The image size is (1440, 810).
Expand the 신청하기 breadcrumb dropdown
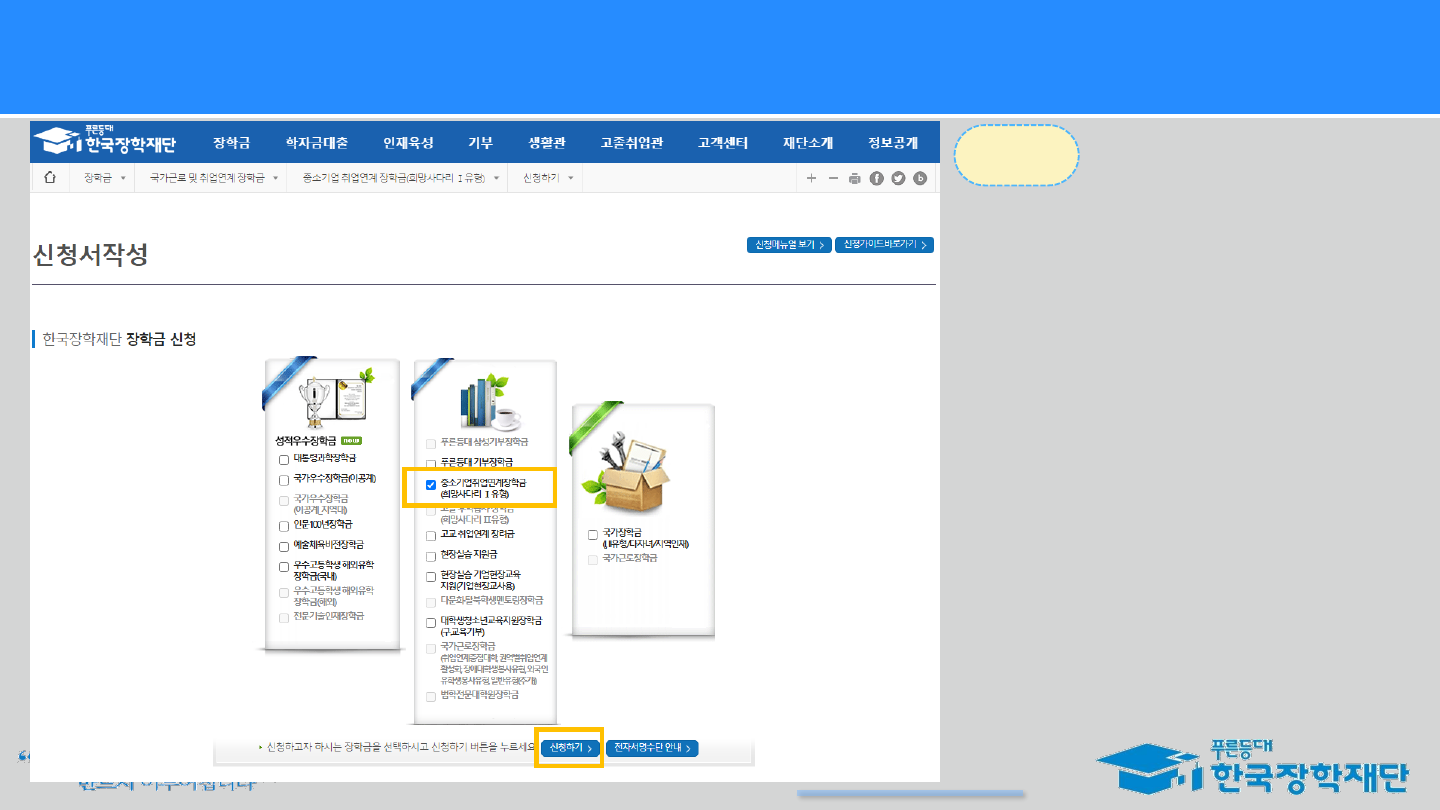[x=548, y=178]
